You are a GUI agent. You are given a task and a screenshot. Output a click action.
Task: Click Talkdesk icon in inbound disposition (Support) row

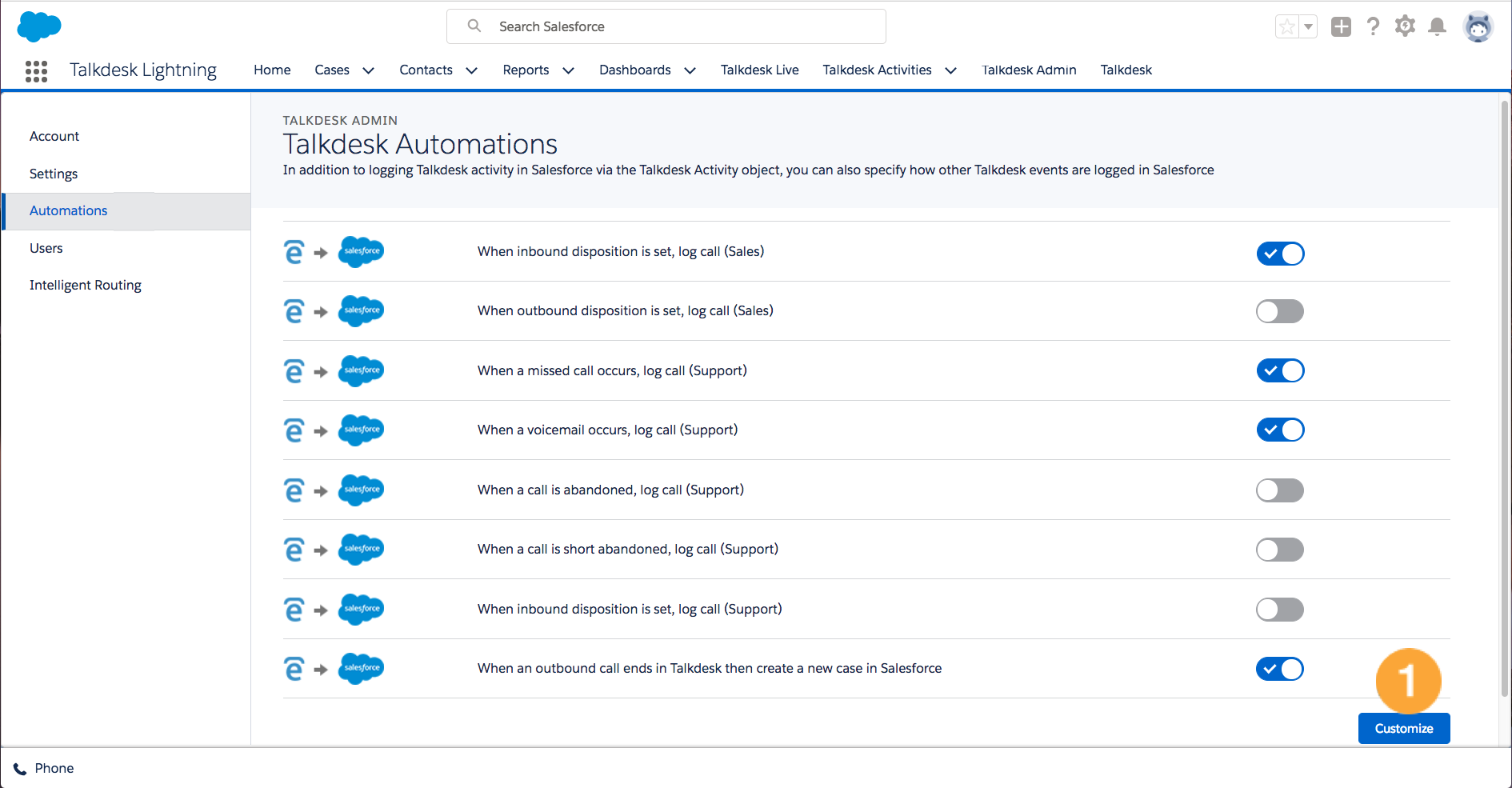point(294,610)
